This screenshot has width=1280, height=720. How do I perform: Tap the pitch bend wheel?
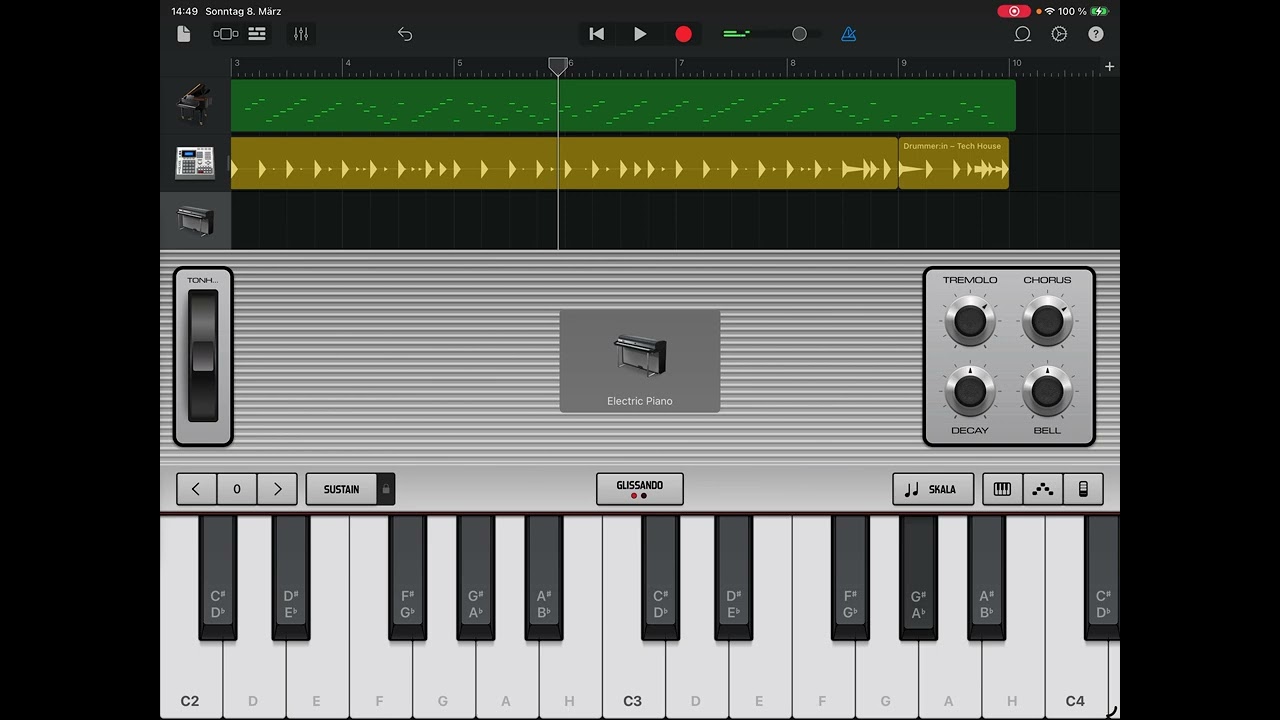(203, 356)
